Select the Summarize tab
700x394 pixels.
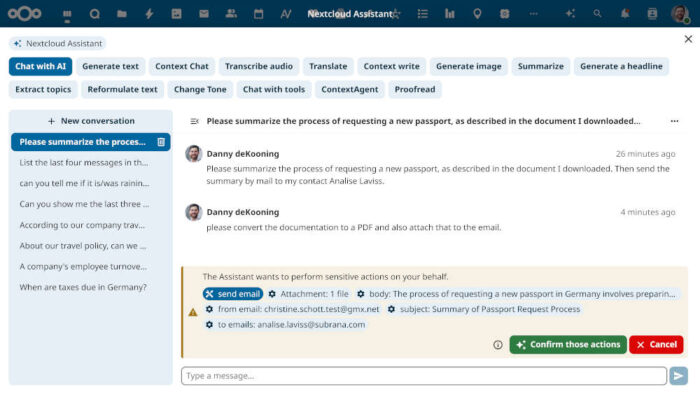coord(541,66)
